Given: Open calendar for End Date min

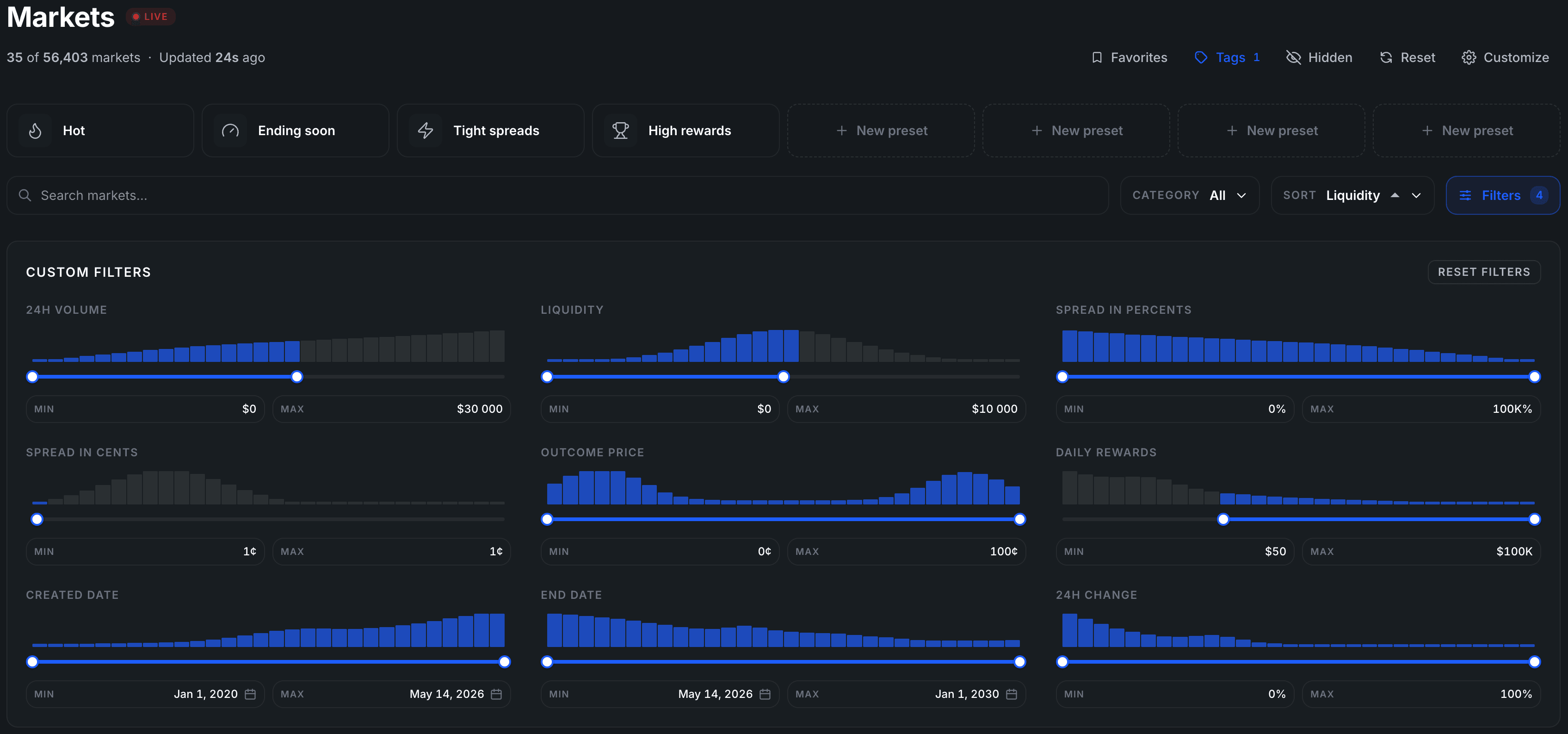Looking at the screenshot, I should click(765, 694).
